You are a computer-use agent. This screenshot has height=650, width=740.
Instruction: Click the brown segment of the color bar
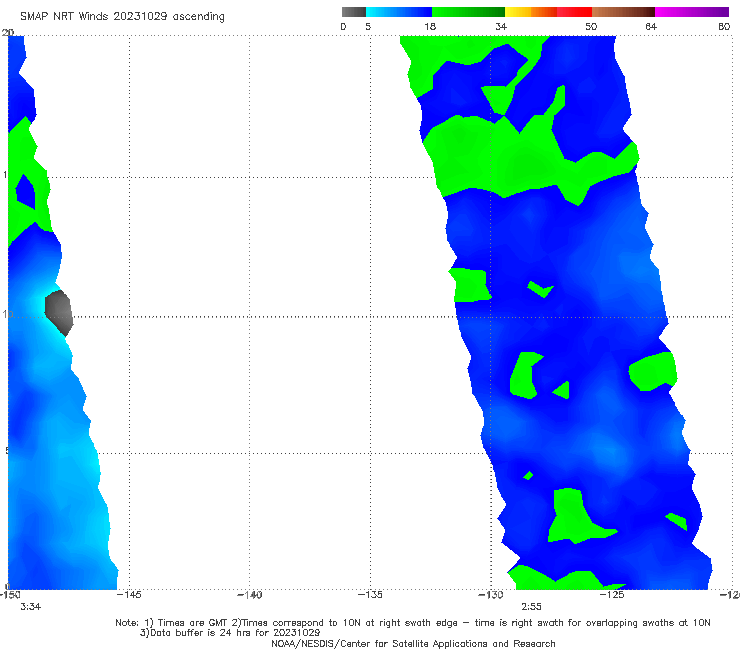point(623,12)
